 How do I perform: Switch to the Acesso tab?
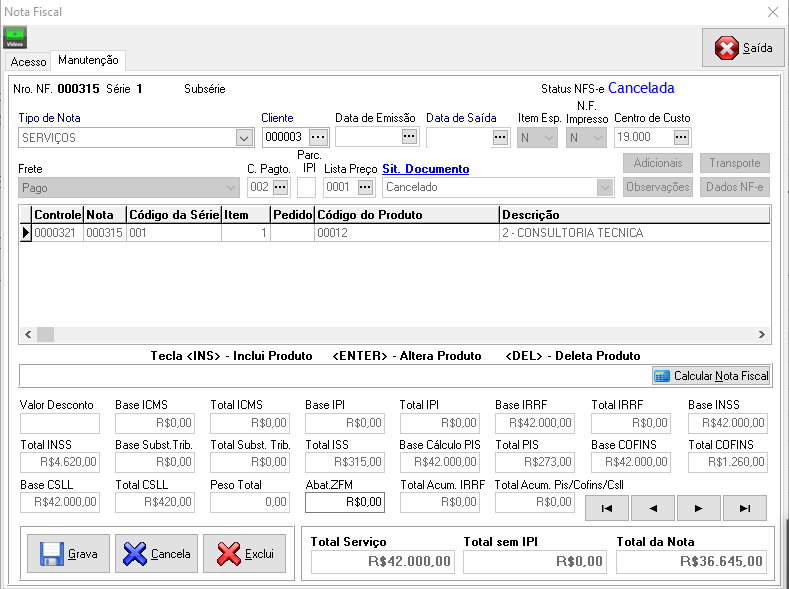[28, 62]
